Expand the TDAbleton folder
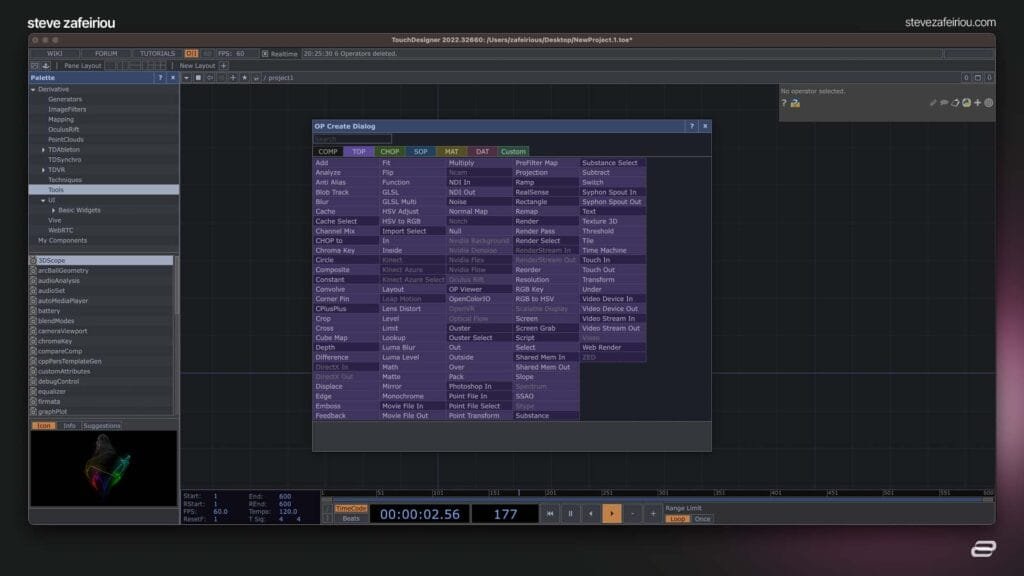The width and height of the screenshot is (1024, 576). coord(43,150)
